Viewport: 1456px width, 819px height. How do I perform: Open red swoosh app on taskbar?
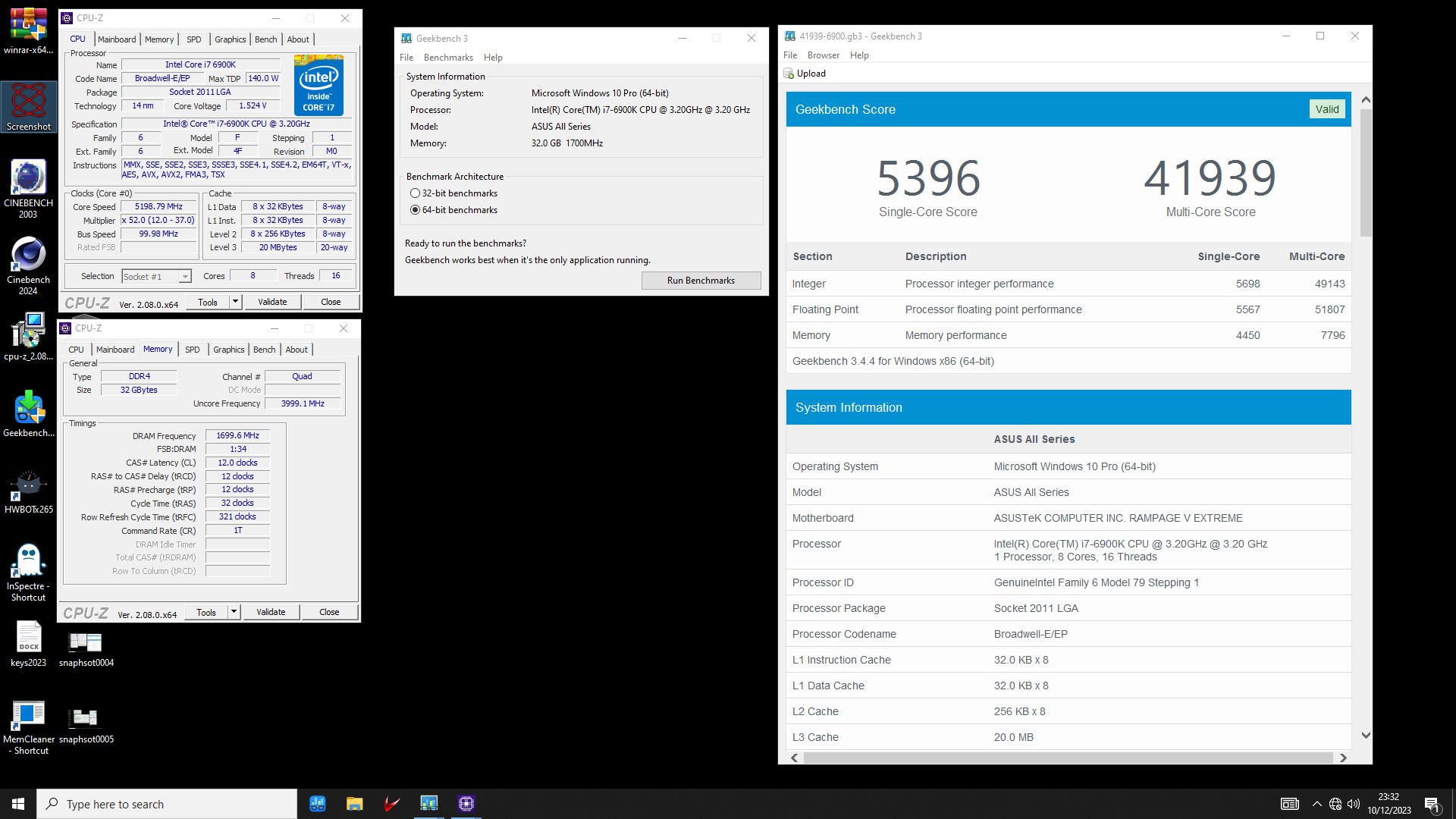[392, 804]
